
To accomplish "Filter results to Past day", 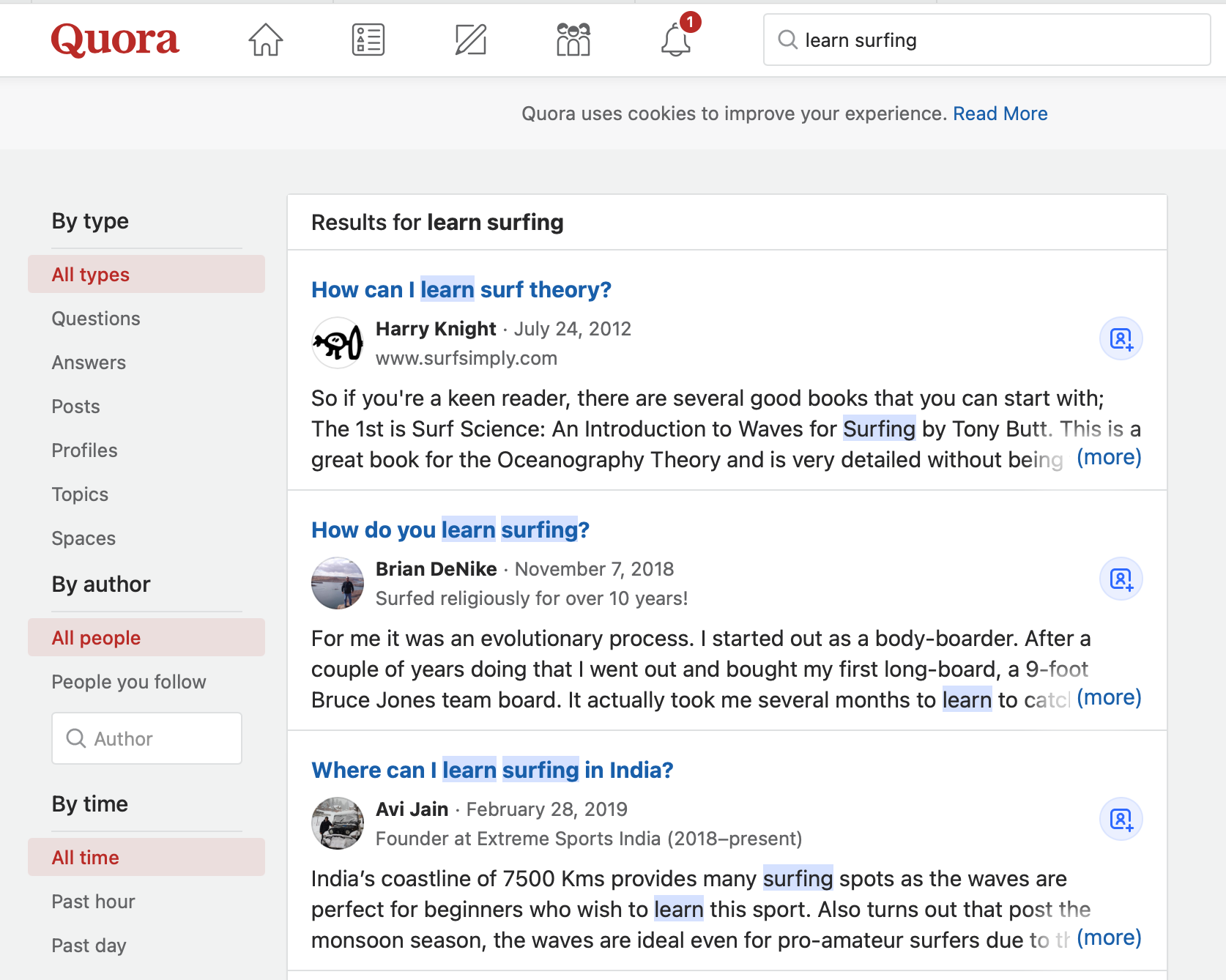I will pos(89,946).
